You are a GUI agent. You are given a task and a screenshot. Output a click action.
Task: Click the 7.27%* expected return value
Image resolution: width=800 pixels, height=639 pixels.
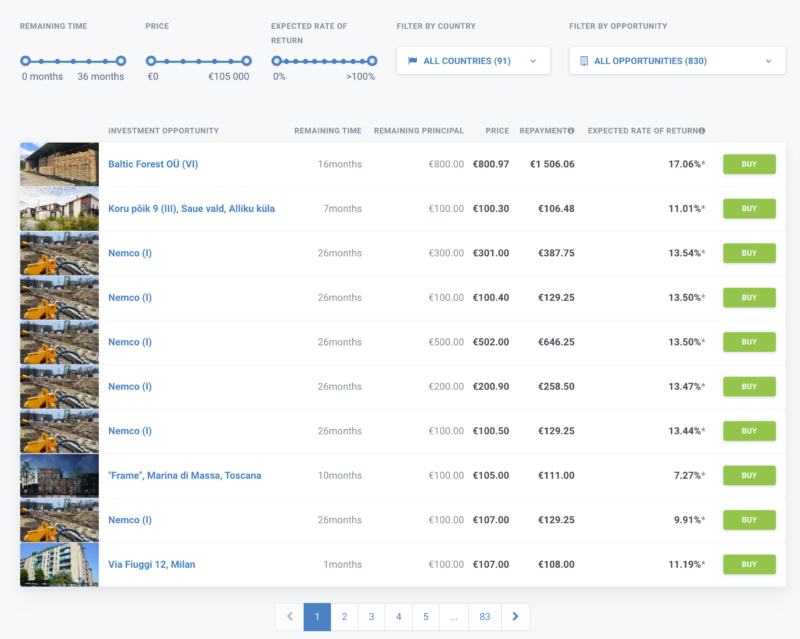tap(689, 475)
